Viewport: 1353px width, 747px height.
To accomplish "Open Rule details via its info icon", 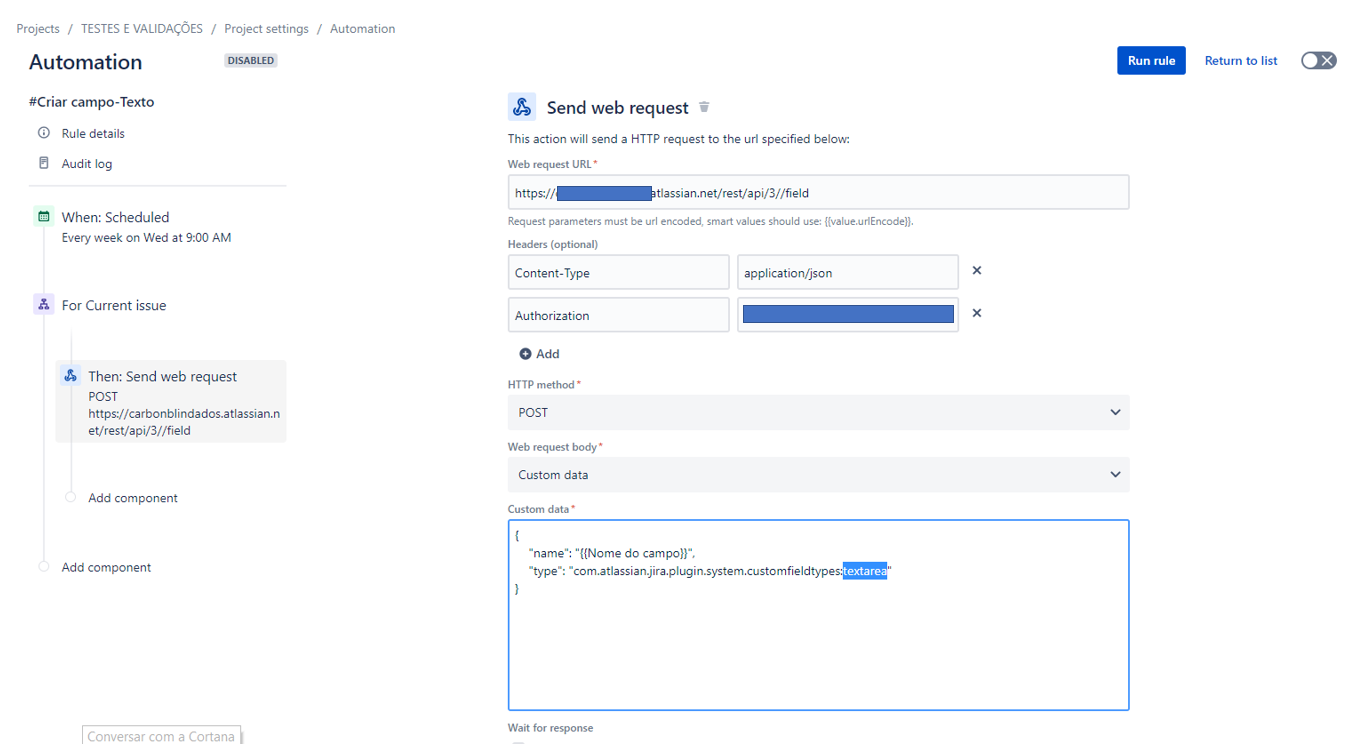I will click(43, 133).
